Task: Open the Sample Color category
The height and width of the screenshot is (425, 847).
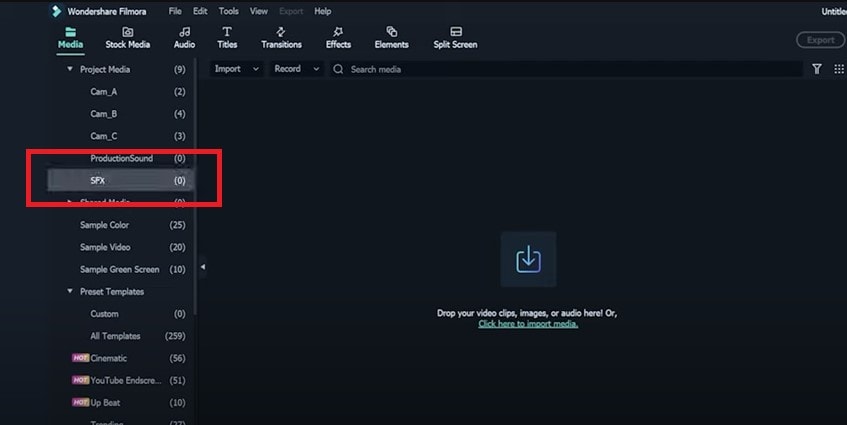Action: point(120,225)
